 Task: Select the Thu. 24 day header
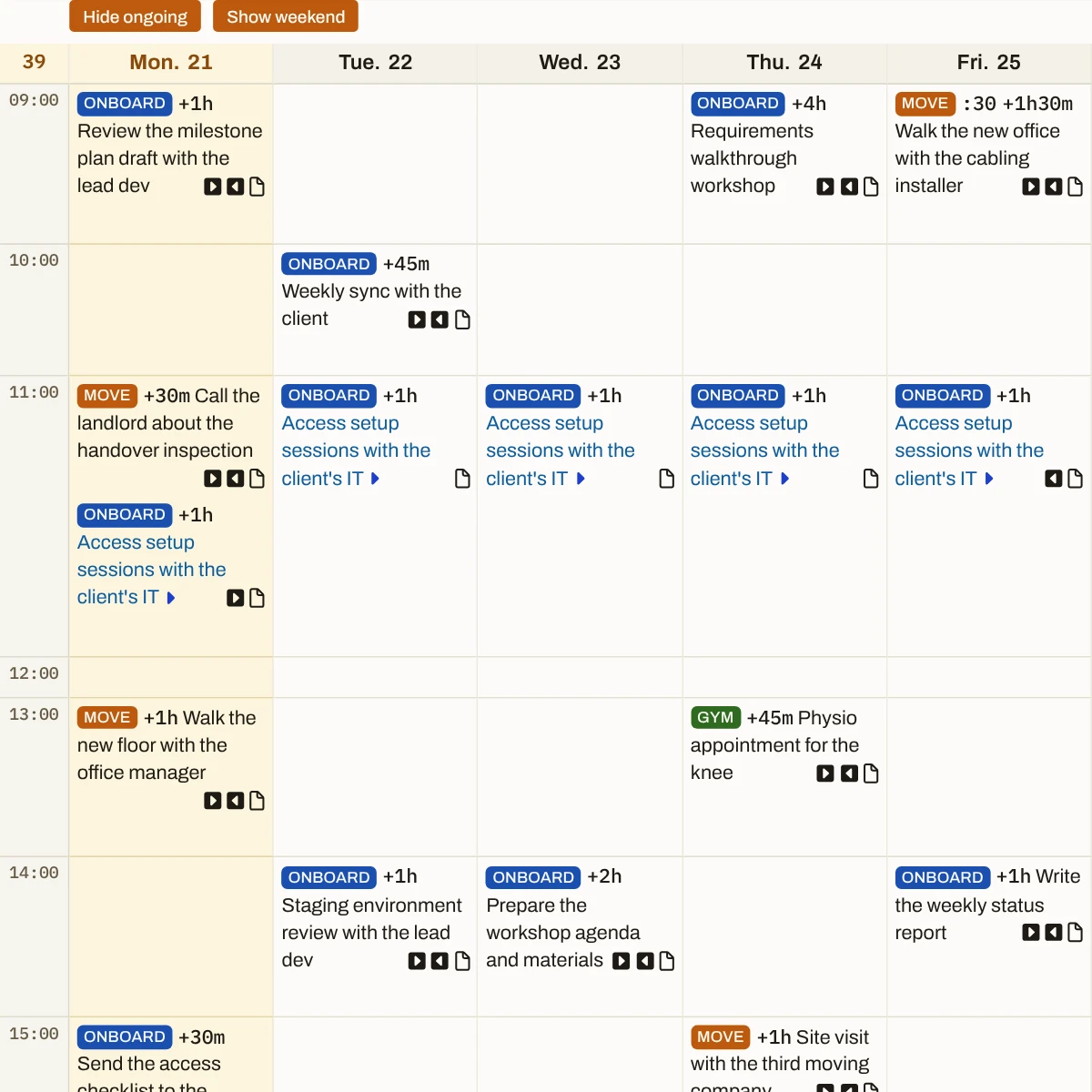point(784,63)
